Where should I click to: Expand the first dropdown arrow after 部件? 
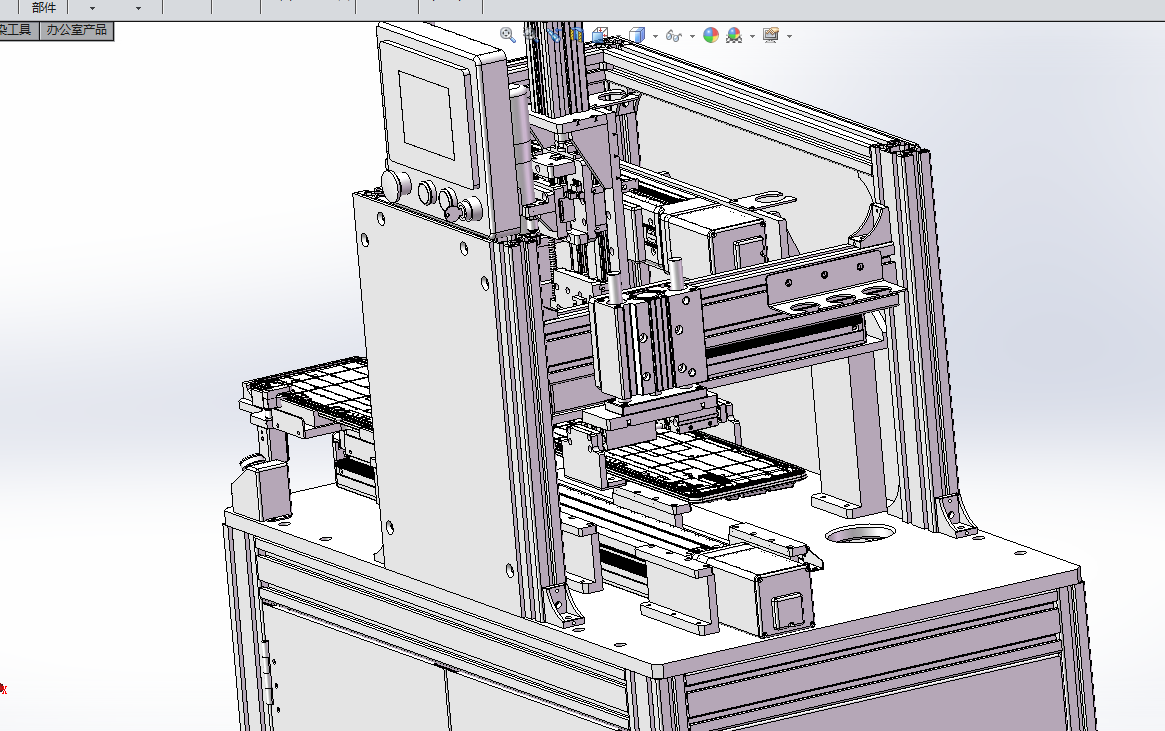(x=92, y=8)
